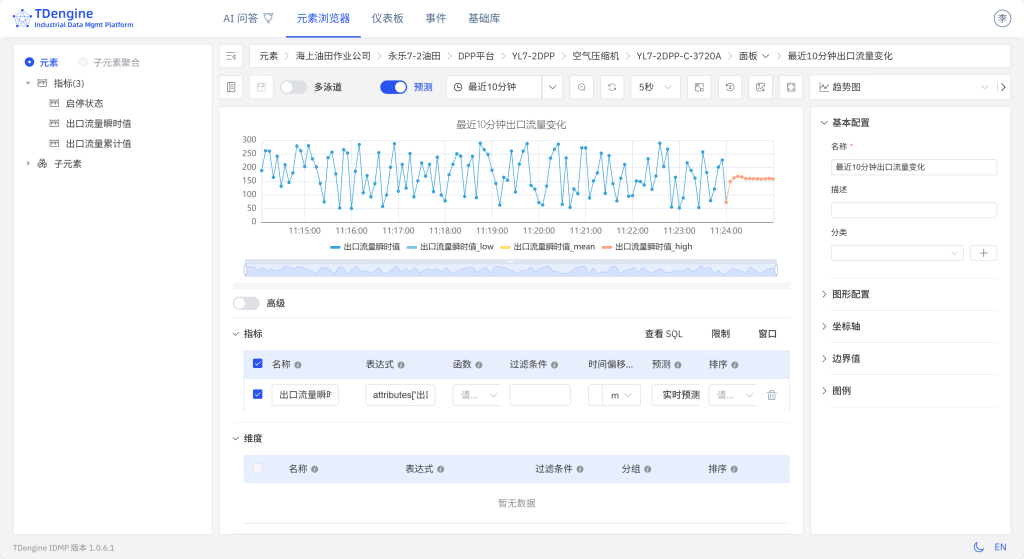
Task: Uncheck the 指标 header select-all checkbox
Action: coord(257,364)
